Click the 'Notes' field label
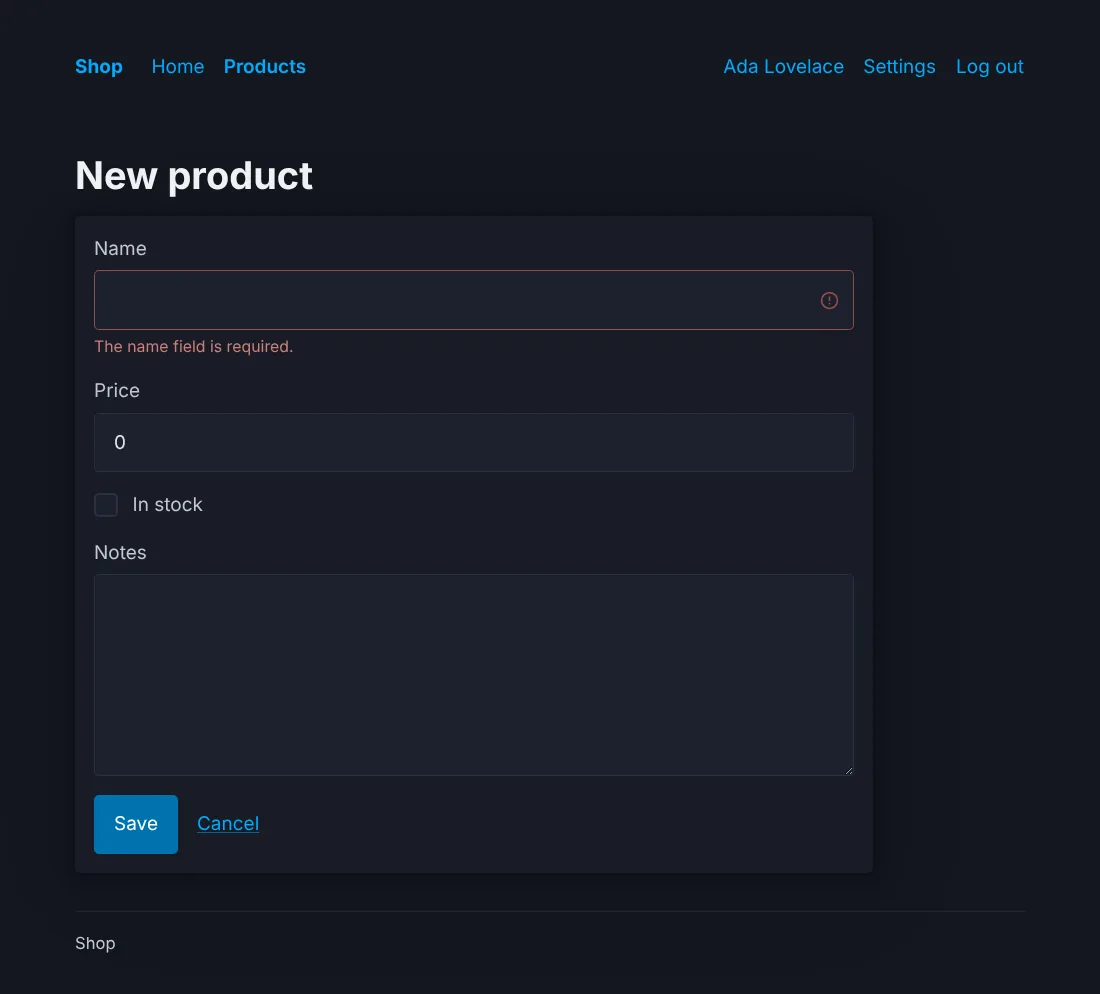Screen dimensions: 1100x994 click(x=120, y=553)
